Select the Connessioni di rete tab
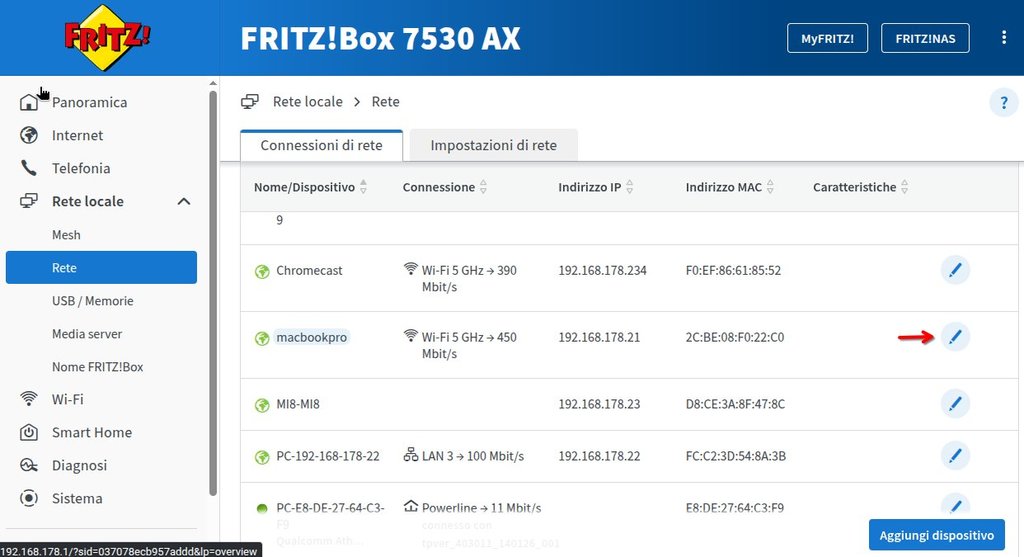This screenshot has height=557, width=1024. point(321,145)
